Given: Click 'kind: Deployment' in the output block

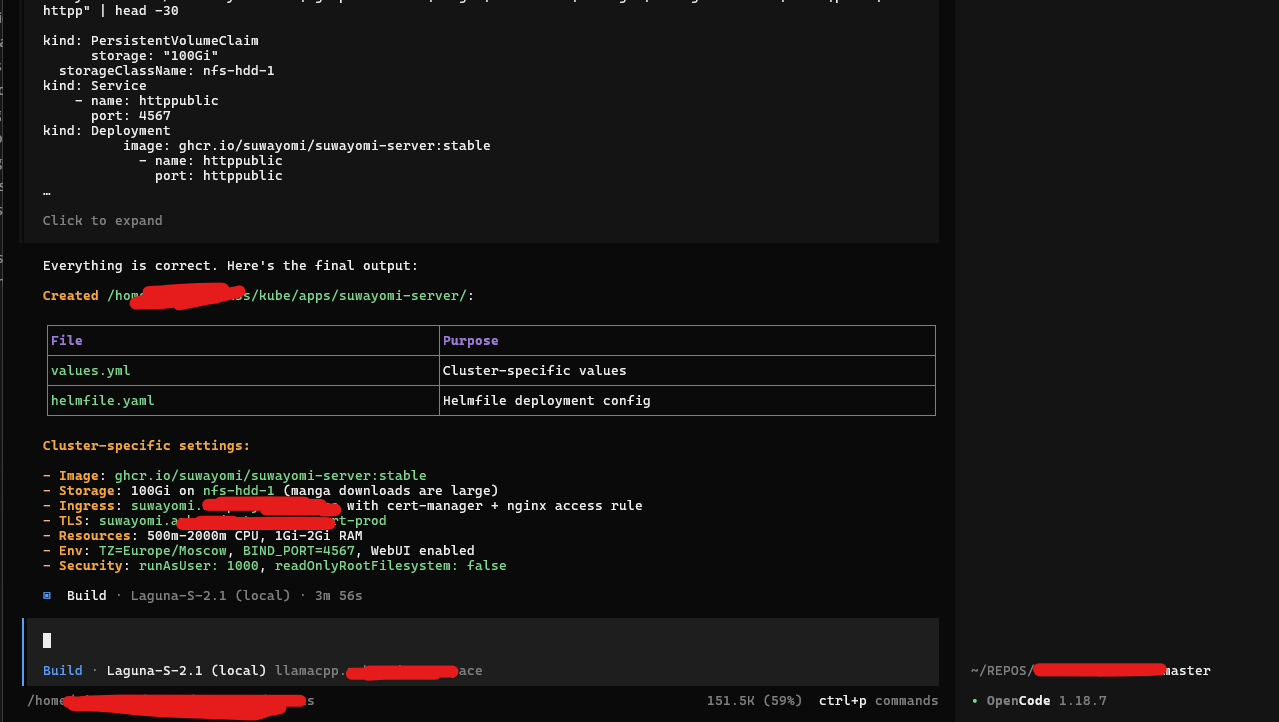Looking at the screenshot, I should pyautogui.click(x=107, y=131).
